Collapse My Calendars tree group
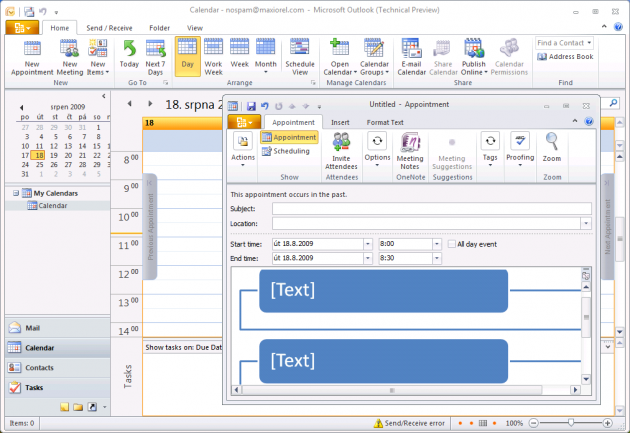This screenshot has height=433, width=630. click(x=16, y=193)
